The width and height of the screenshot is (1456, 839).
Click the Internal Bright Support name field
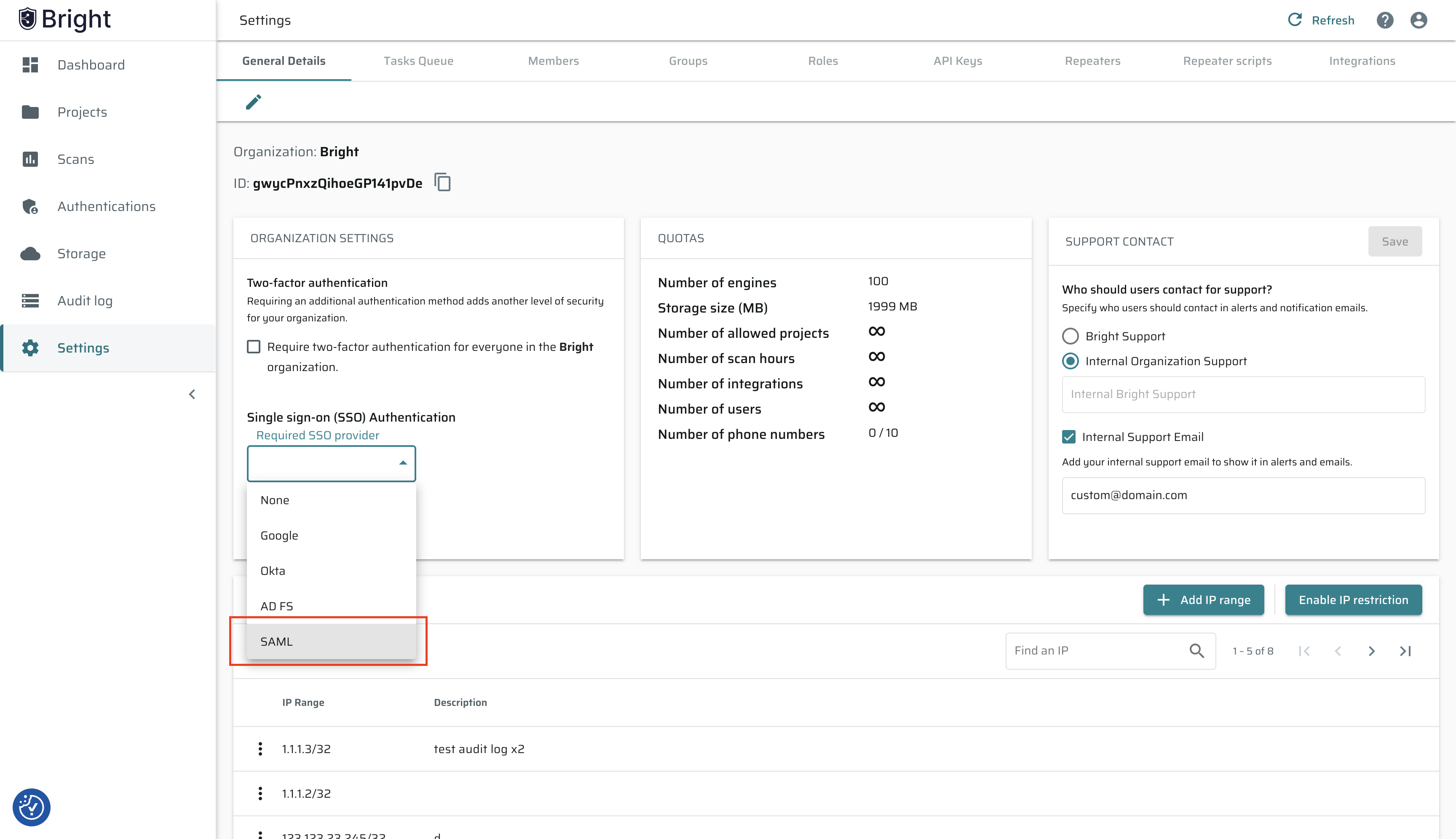(1243, 394)
